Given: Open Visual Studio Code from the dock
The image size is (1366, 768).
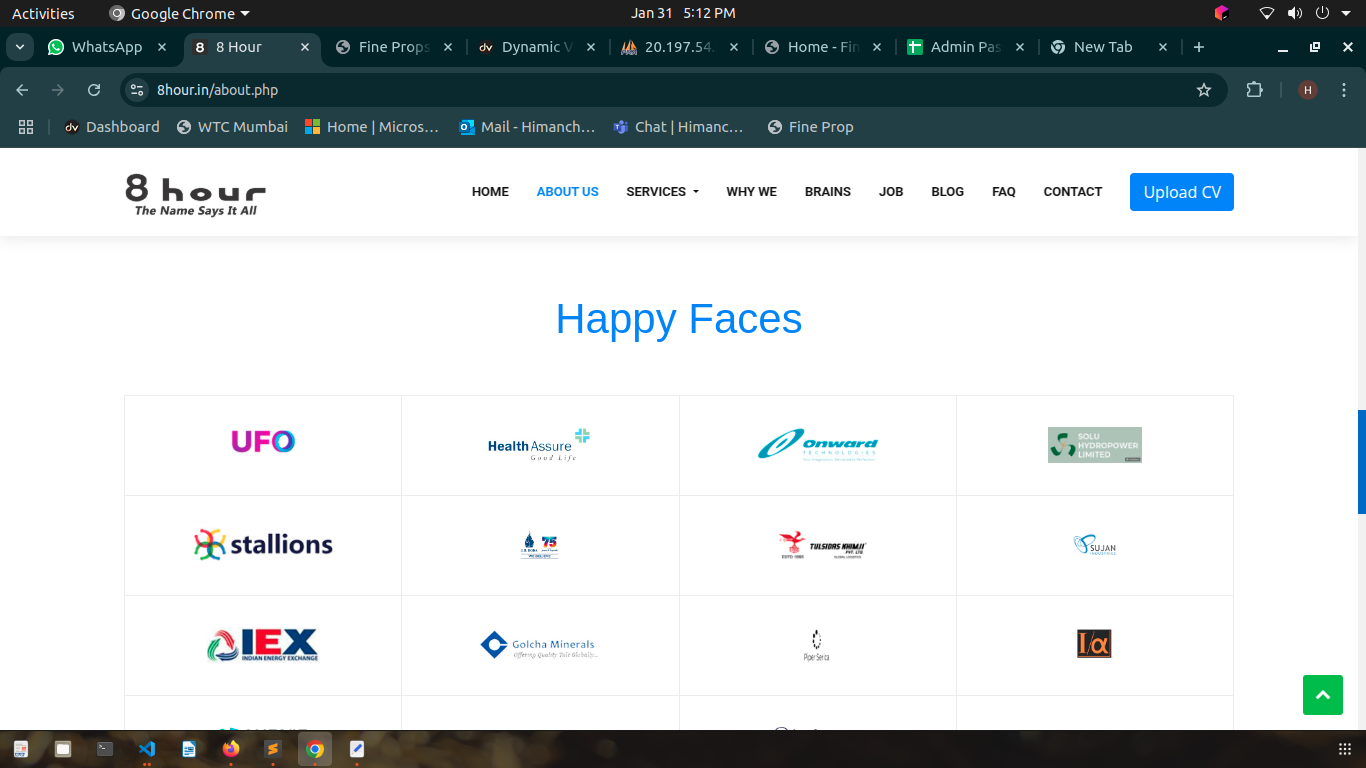Looking at the screenshot, I should (x=147, y=749).
